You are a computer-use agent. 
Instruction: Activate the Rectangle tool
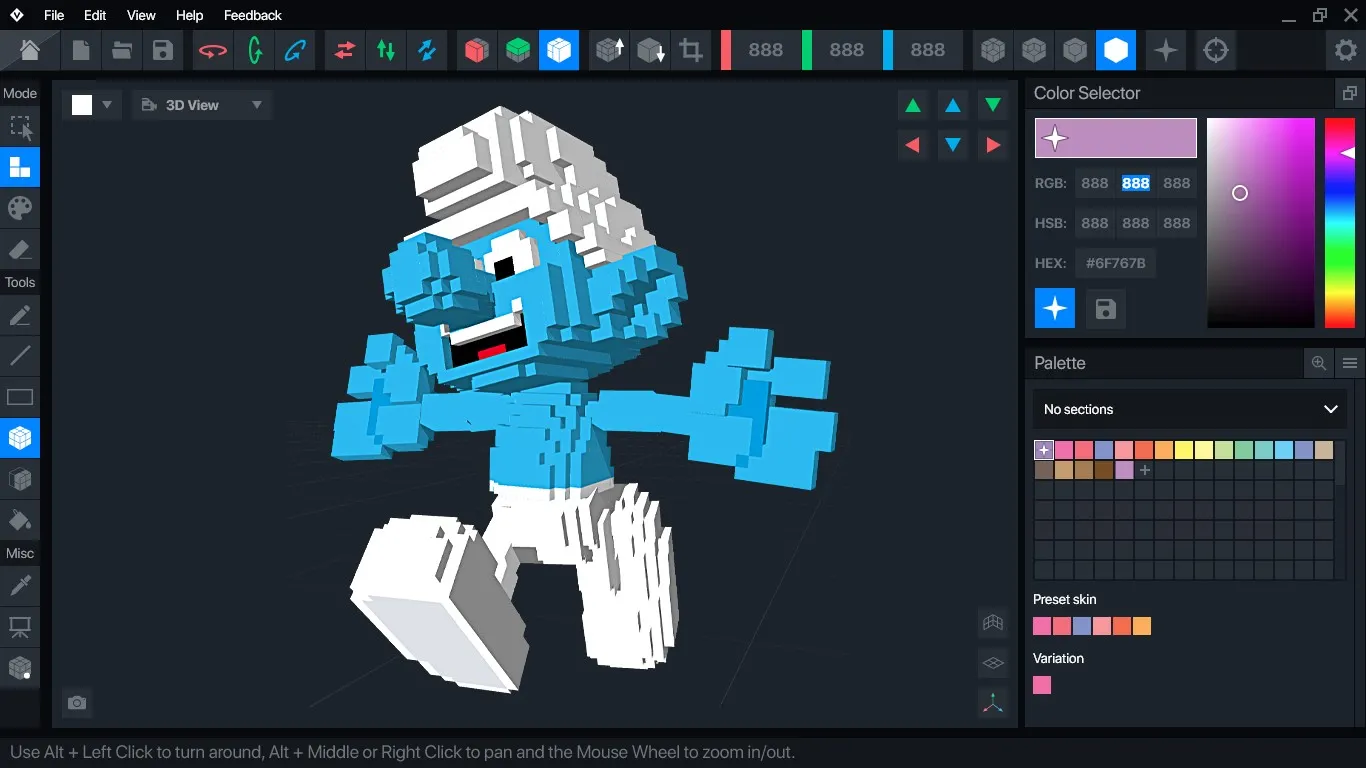(20, 397)
